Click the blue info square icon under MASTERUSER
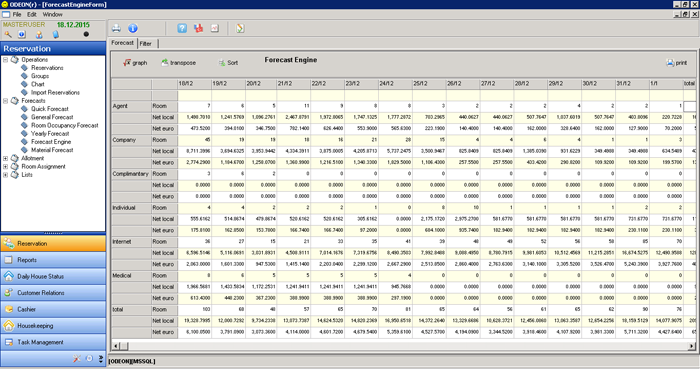Screen dimensions: 700x370 click(22, 34)
